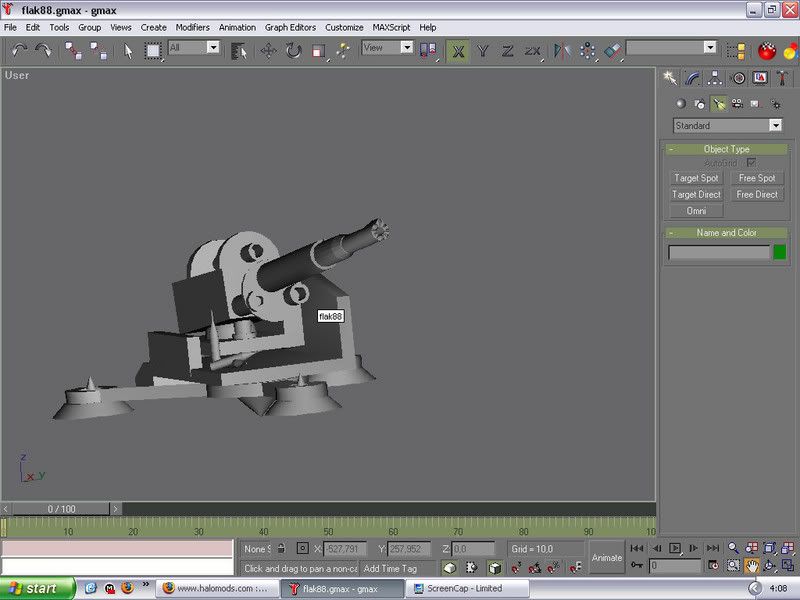
Task: Click the Min/Max viewport toggle icon
Action: click(788, 565)
